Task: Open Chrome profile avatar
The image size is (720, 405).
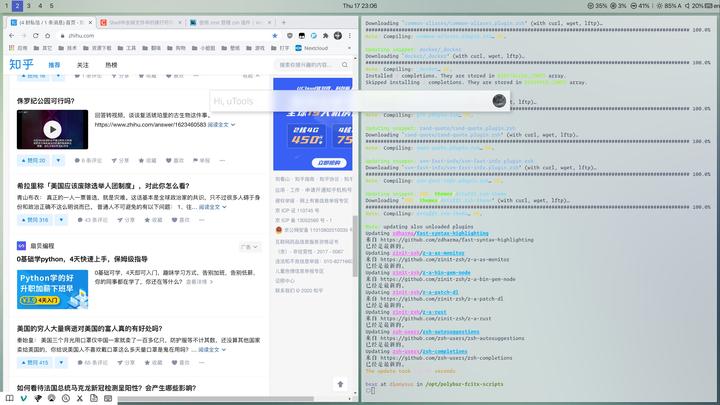Action: (x=338, y=36)
